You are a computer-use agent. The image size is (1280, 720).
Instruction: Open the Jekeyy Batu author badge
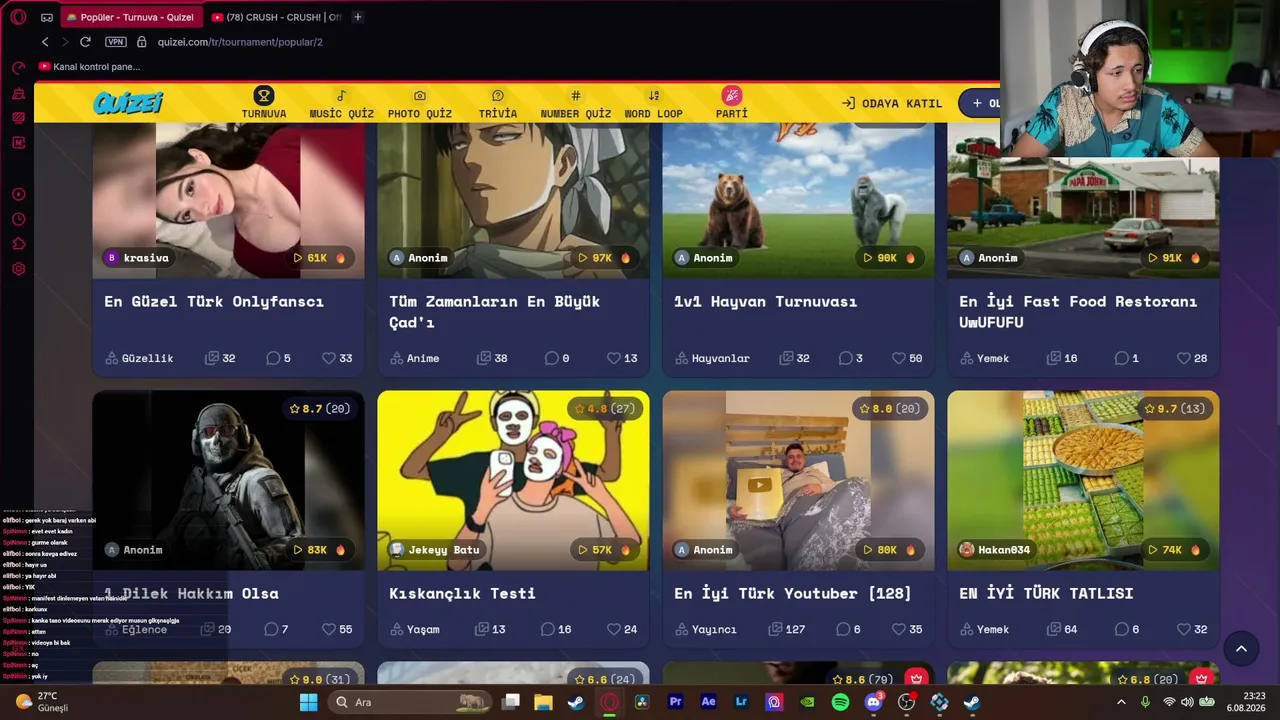point(435,550)
